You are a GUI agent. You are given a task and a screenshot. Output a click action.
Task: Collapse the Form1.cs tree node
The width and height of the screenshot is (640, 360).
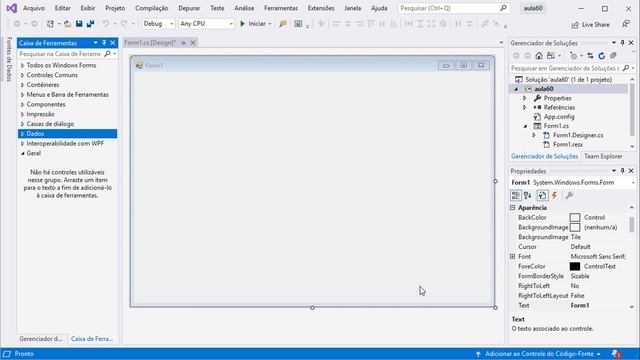(x=525, y=126)
